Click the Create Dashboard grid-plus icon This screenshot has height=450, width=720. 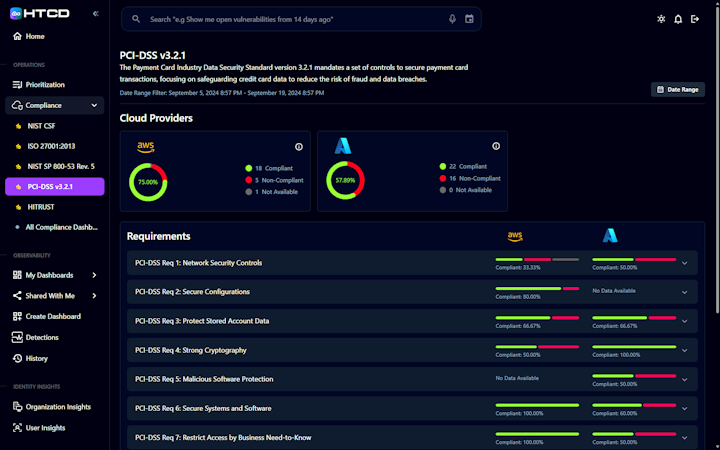(x=17, y=316)
